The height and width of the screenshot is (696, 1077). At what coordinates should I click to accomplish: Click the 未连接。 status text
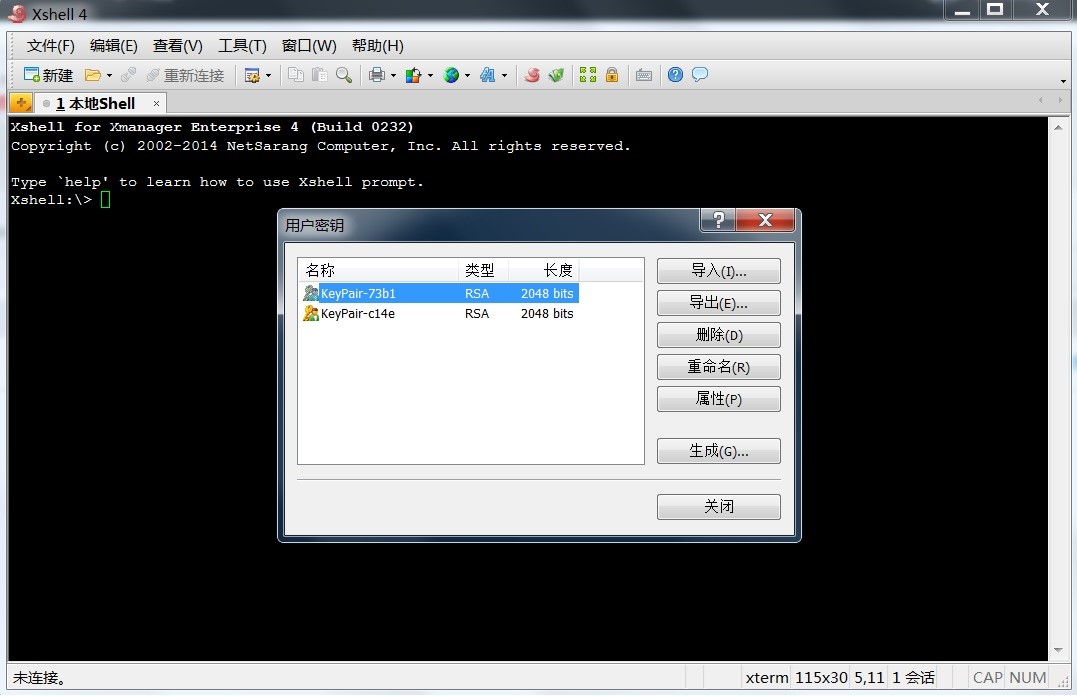[x=40, y=677]
